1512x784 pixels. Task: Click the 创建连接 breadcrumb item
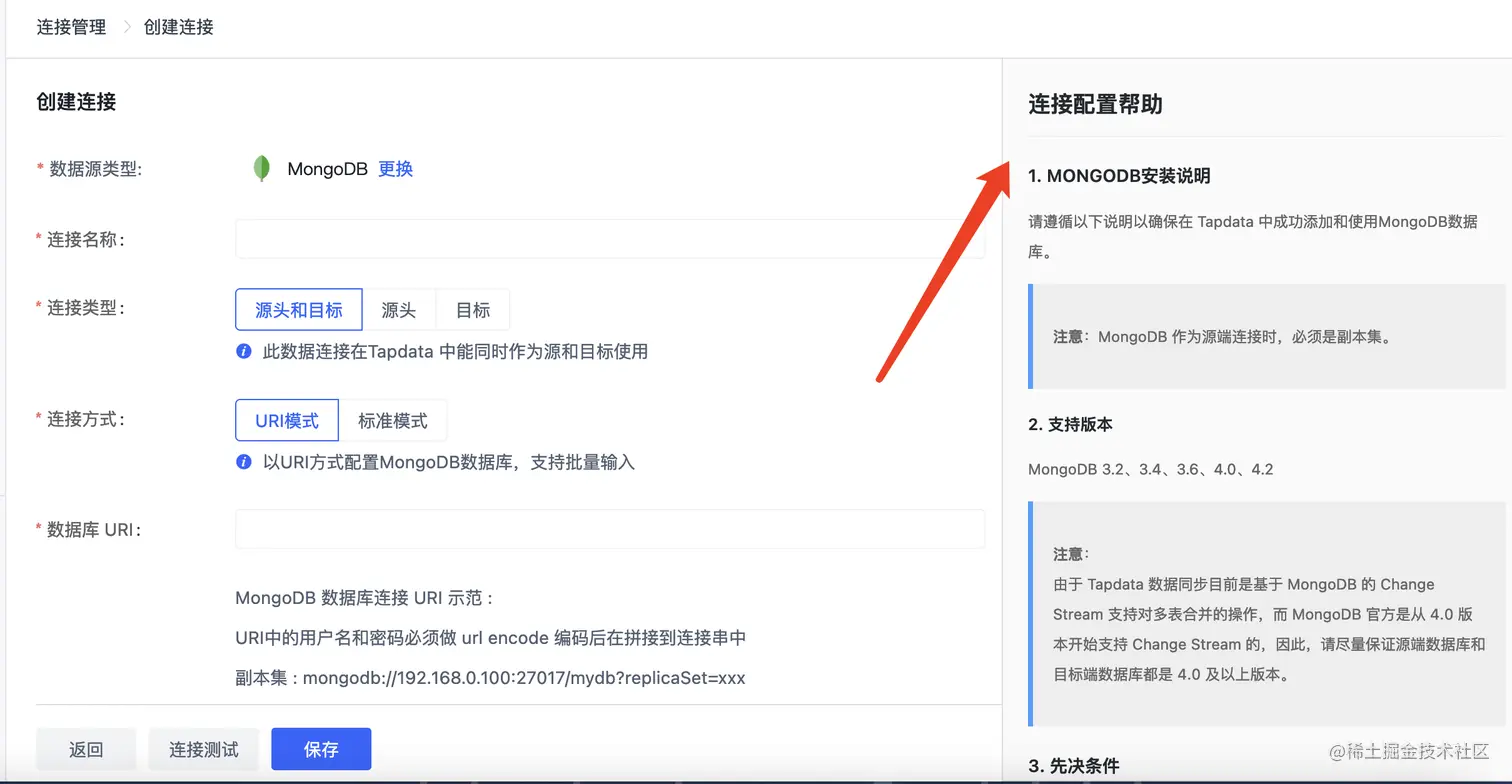coord(179,27)
